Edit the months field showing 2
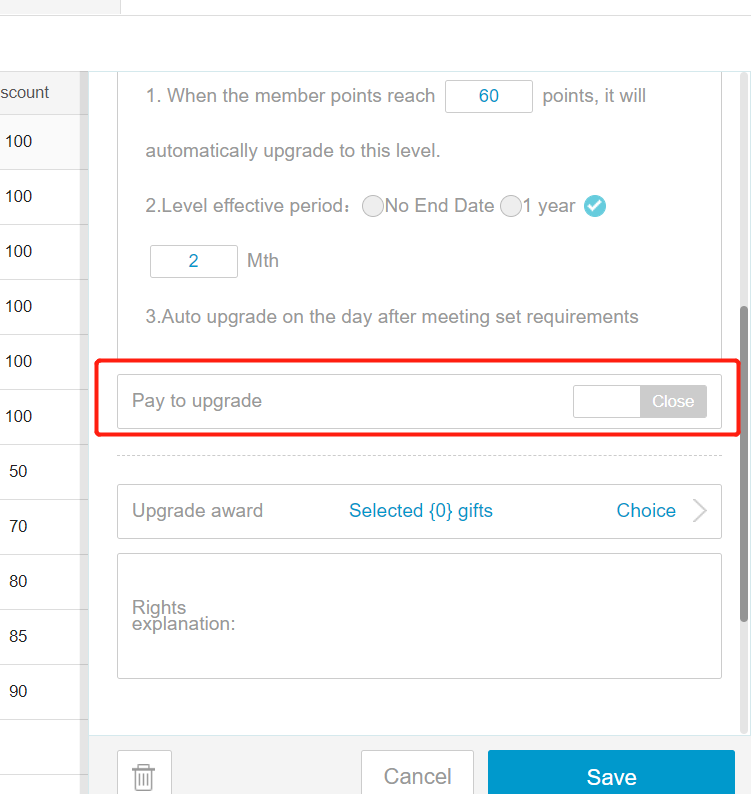The height and width of the screenshot is (794, 751). (193, 261)
